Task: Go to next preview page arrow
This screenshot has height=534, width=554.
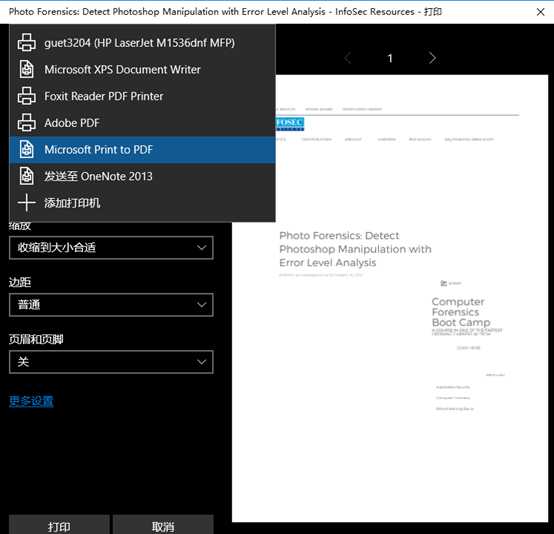Action: (432, 58)
